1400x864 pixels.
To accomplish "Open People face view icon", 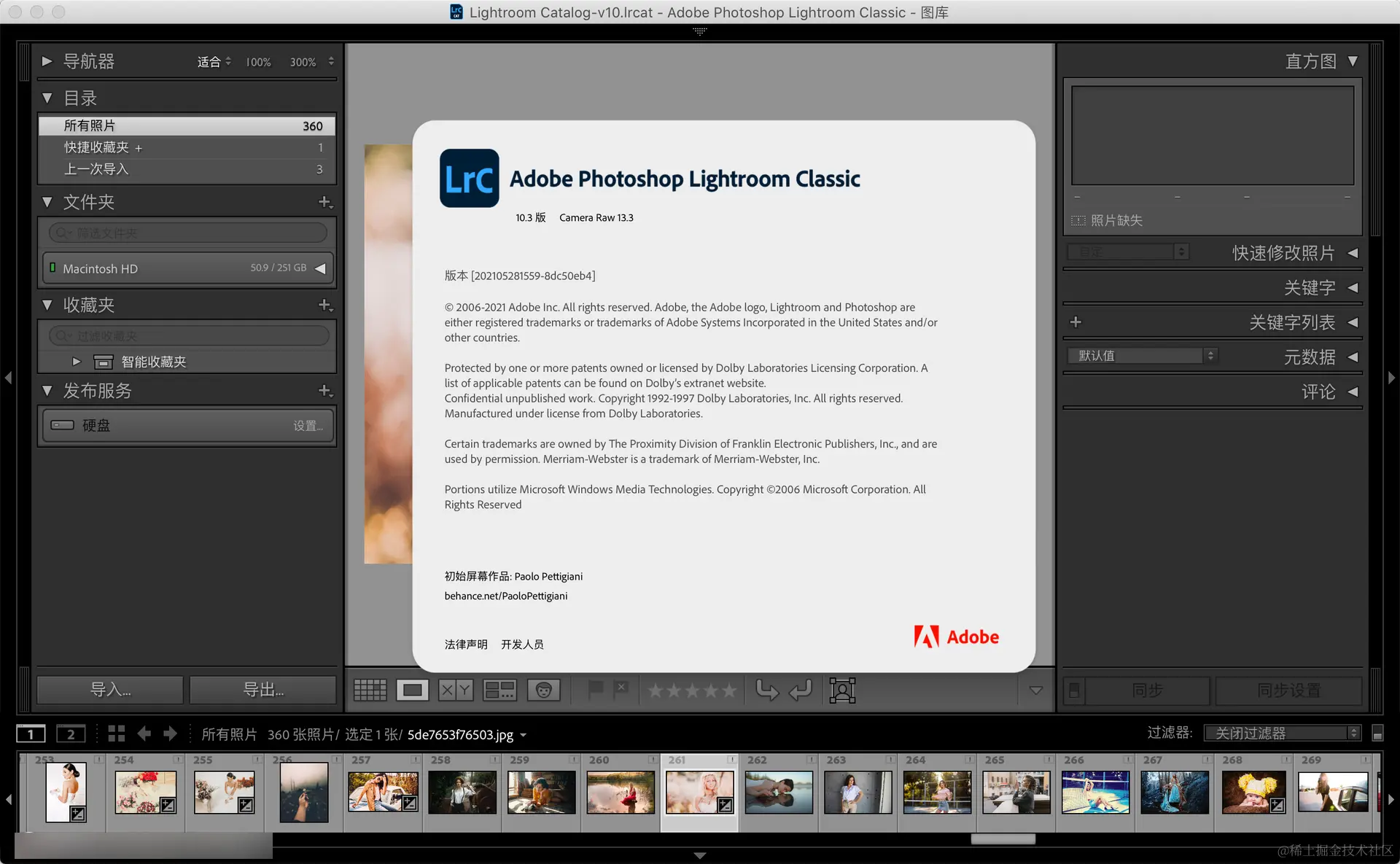I will pyautogui.click(x=543, y=690).
